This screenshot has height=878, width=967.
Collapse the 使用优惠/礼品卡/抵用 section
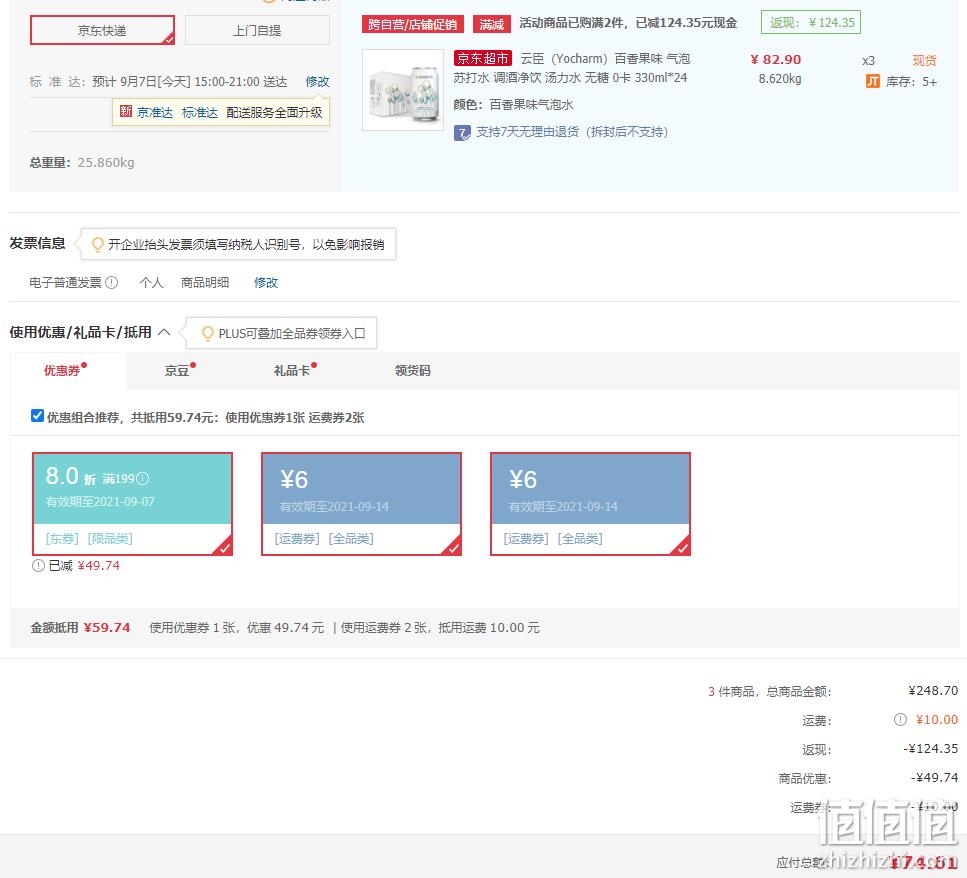coord(164,332)
